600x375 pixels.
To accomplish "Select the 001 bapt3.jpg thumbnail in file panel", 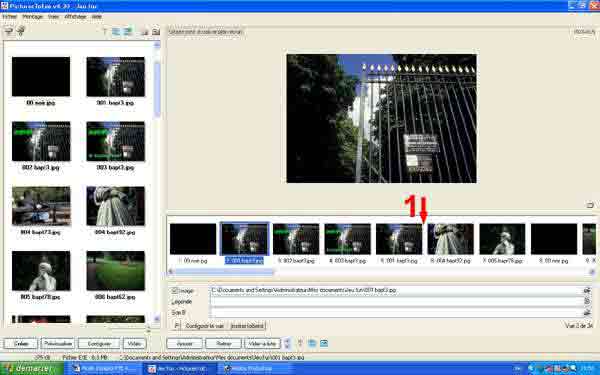I will [x=116, y=77].
